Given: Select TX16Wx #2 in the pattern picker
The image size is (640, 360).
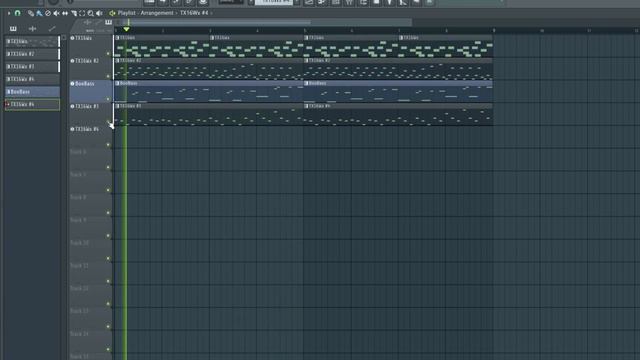Looking at the screenshot, I should pyautogui.click(x=32, y=54).
